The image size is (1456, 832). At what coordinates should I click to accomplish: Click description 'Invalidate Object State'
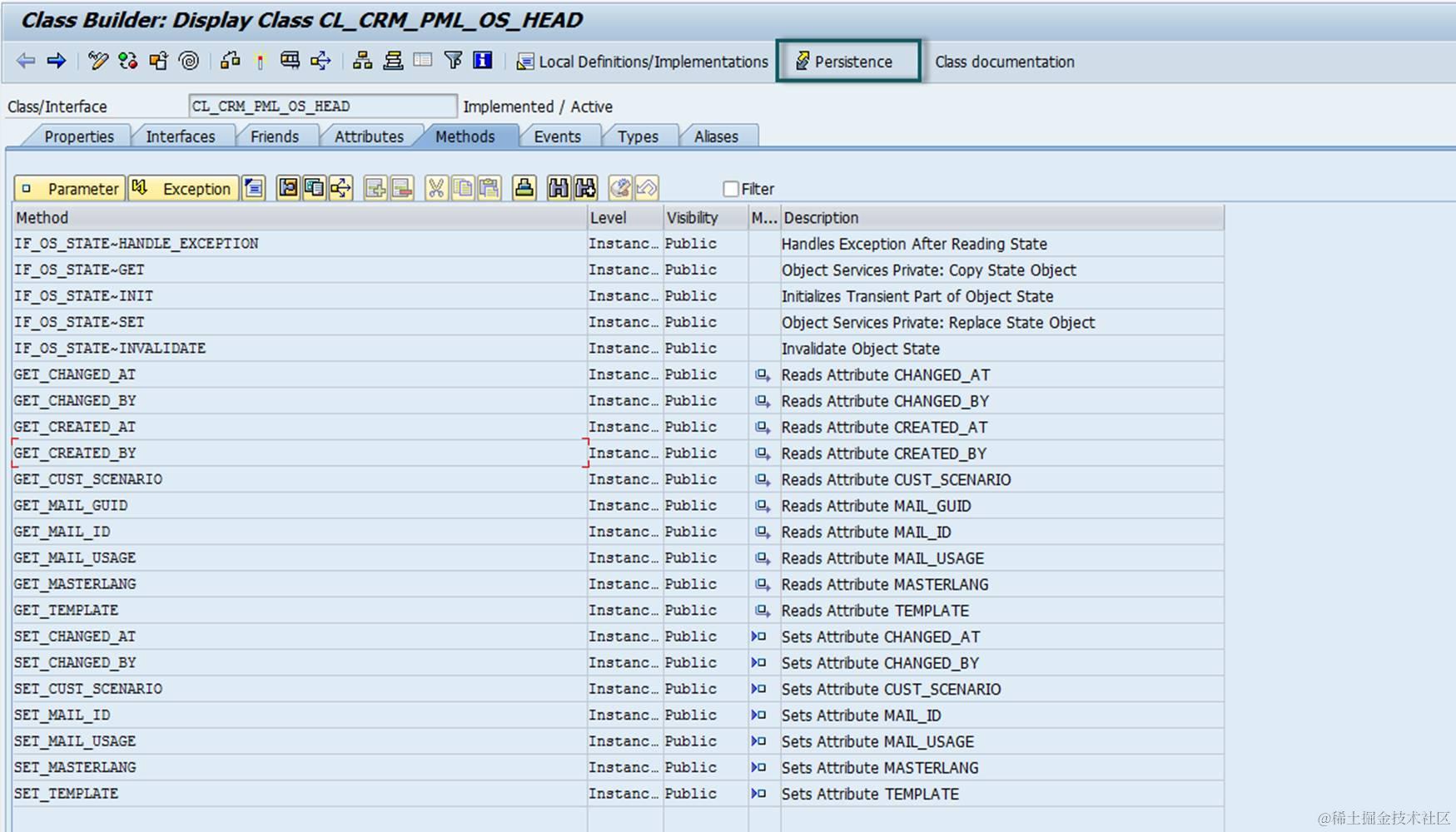(x=860, y=349)
